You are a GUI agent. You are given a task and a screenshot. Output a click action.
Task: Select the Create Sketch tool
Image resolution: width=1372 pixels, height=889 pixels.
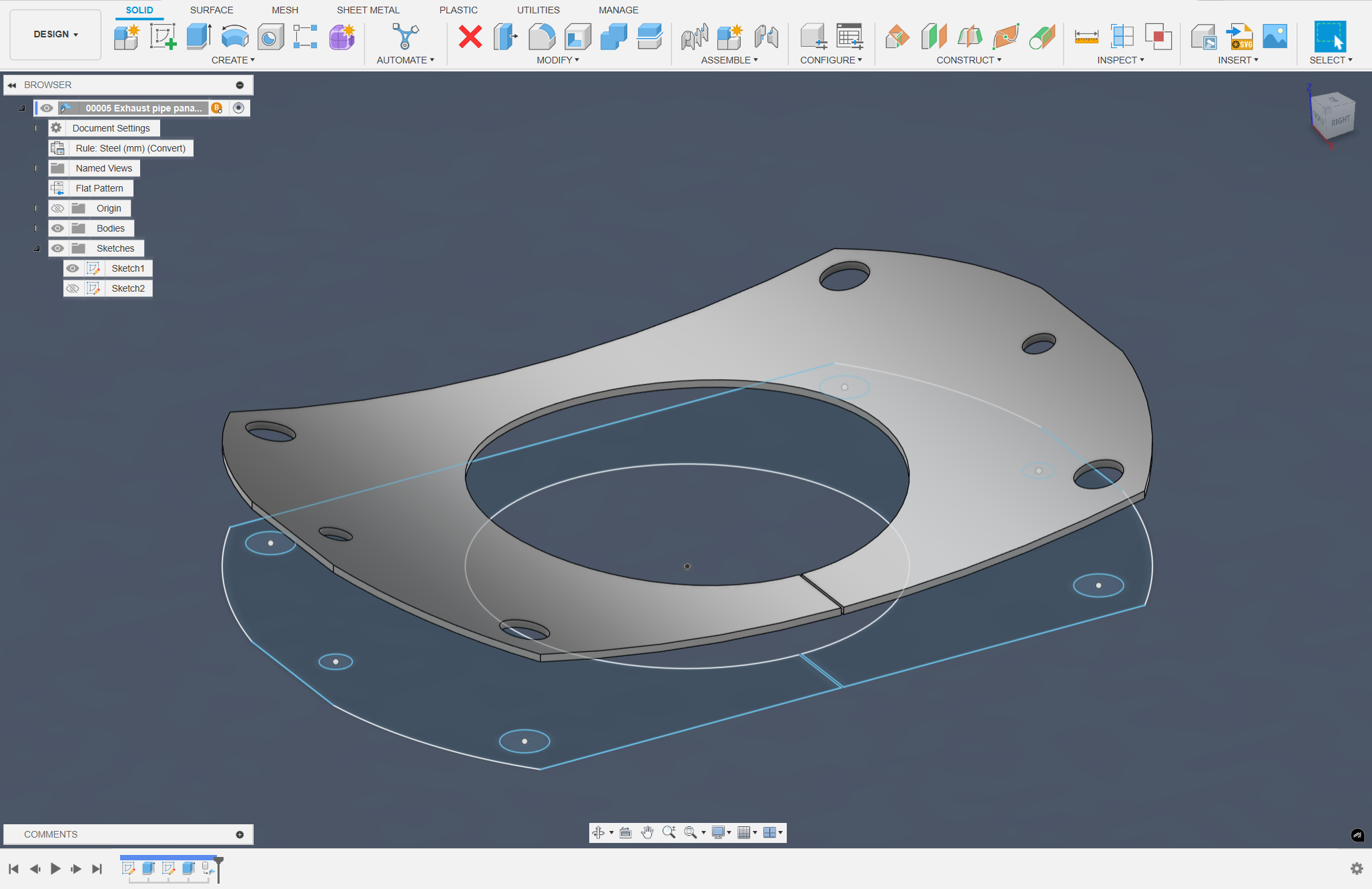[x=163, y=36]
